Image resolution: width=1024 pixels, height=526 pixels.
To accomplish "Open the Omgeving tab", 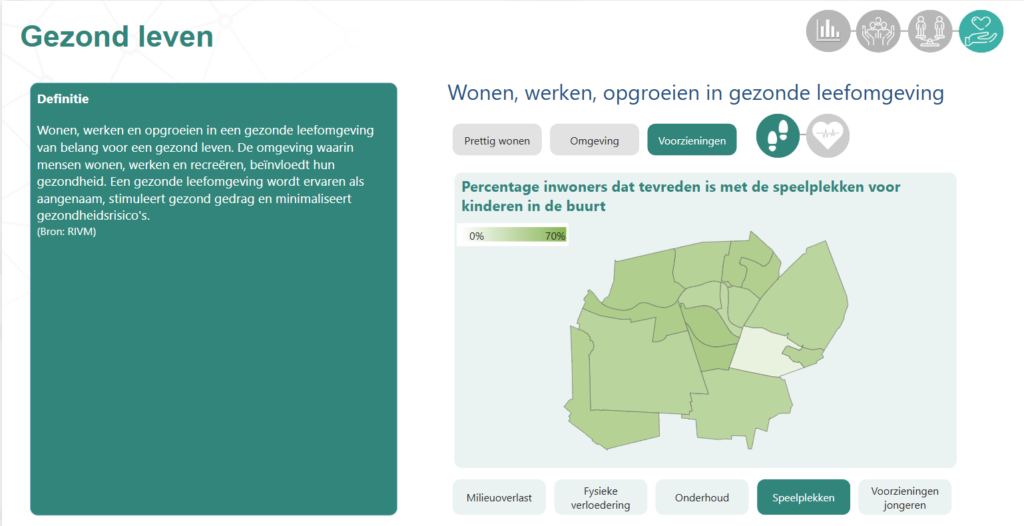I will (594, 140).
